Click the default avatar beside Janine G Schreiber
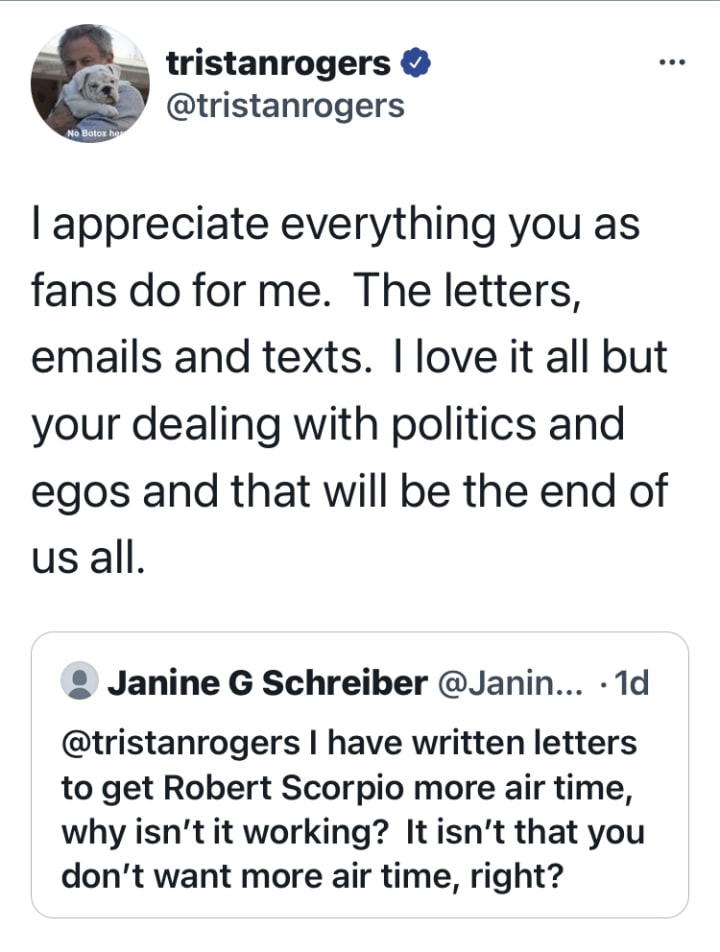The image size is (720, 952). 79,682
